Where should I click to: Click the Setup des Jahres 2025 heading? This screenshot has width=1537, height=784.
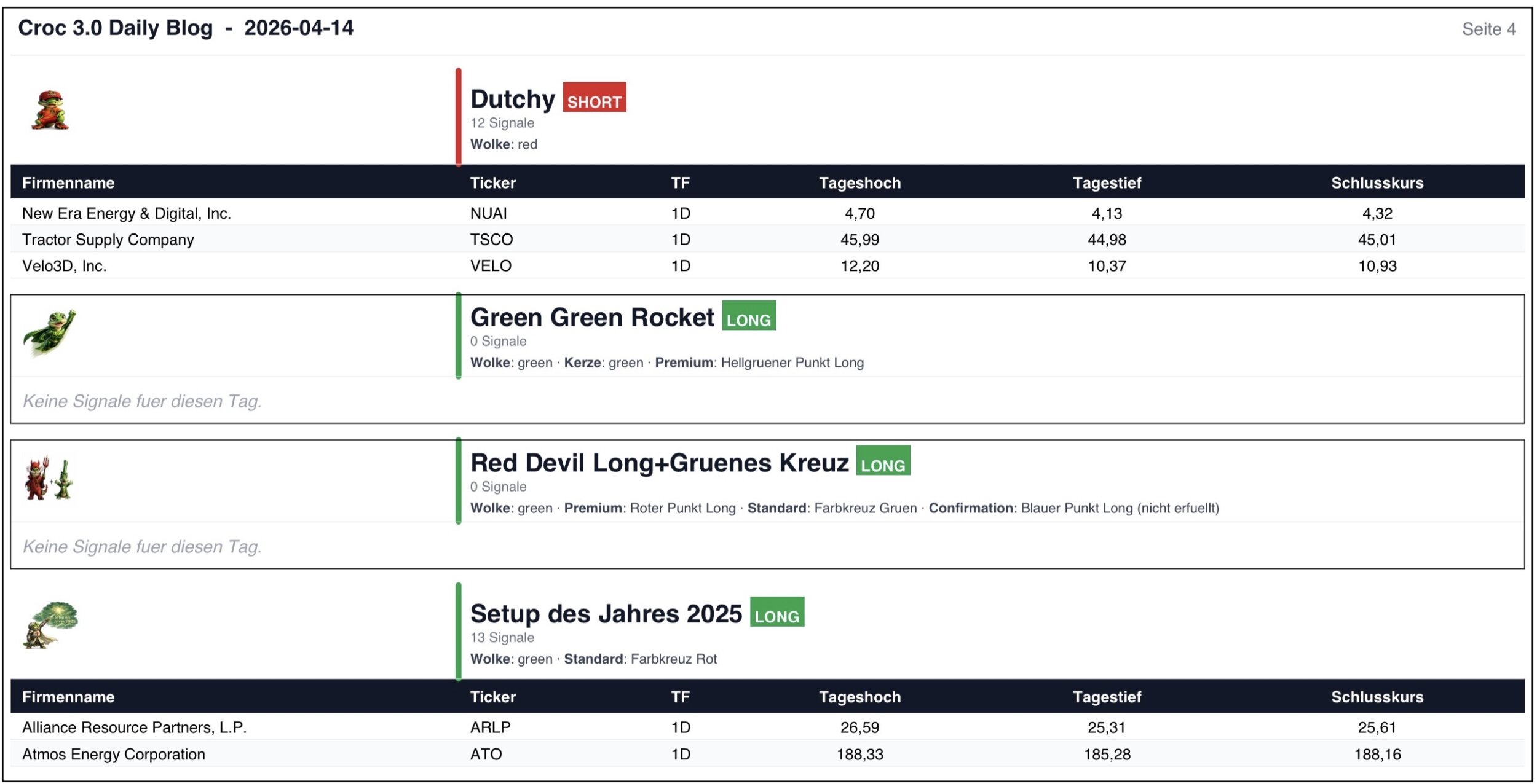[x=606, y=614]
